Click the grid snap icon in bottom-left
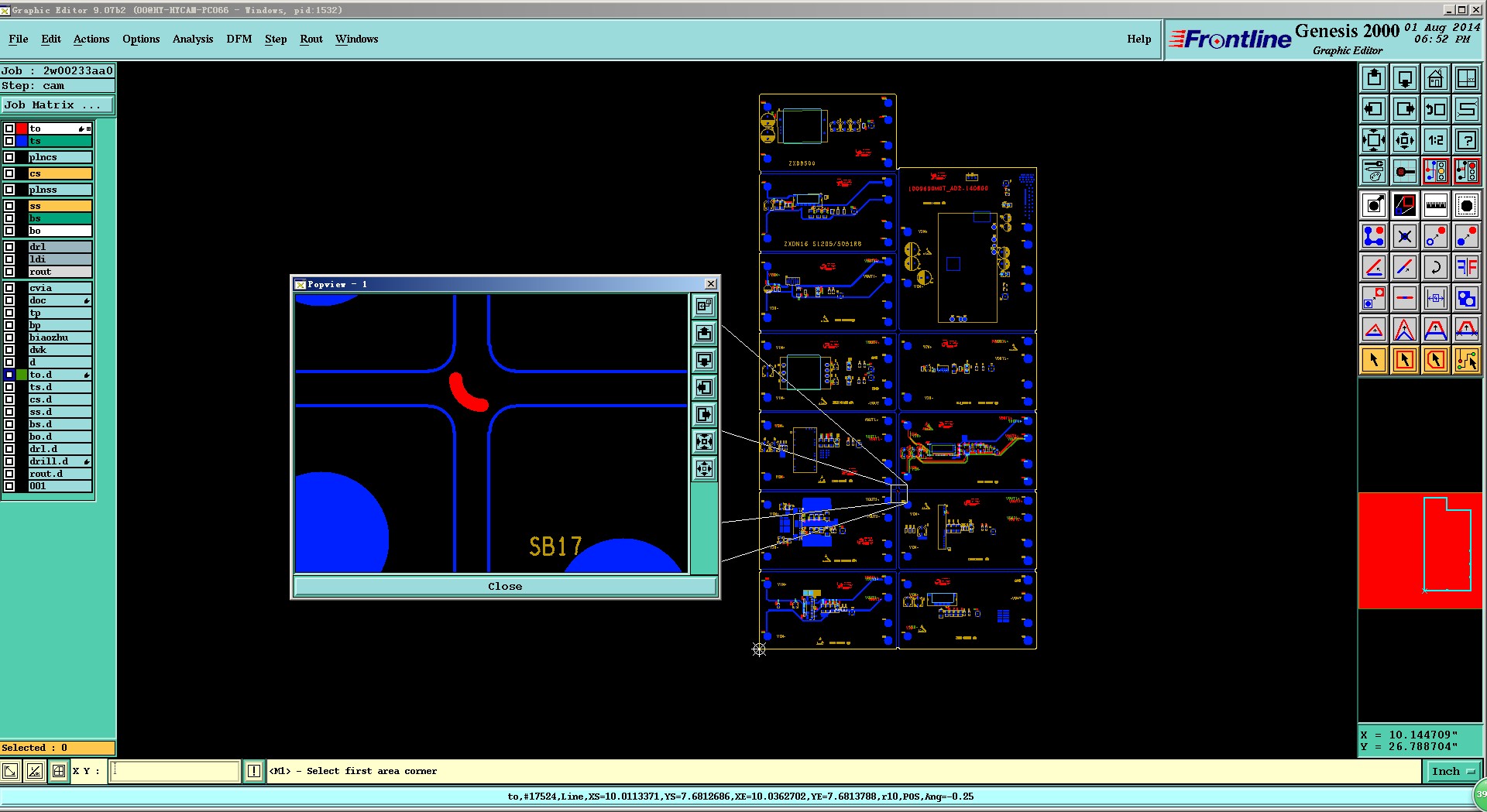This screenshot has width=1487, height=812. point(59,771)
